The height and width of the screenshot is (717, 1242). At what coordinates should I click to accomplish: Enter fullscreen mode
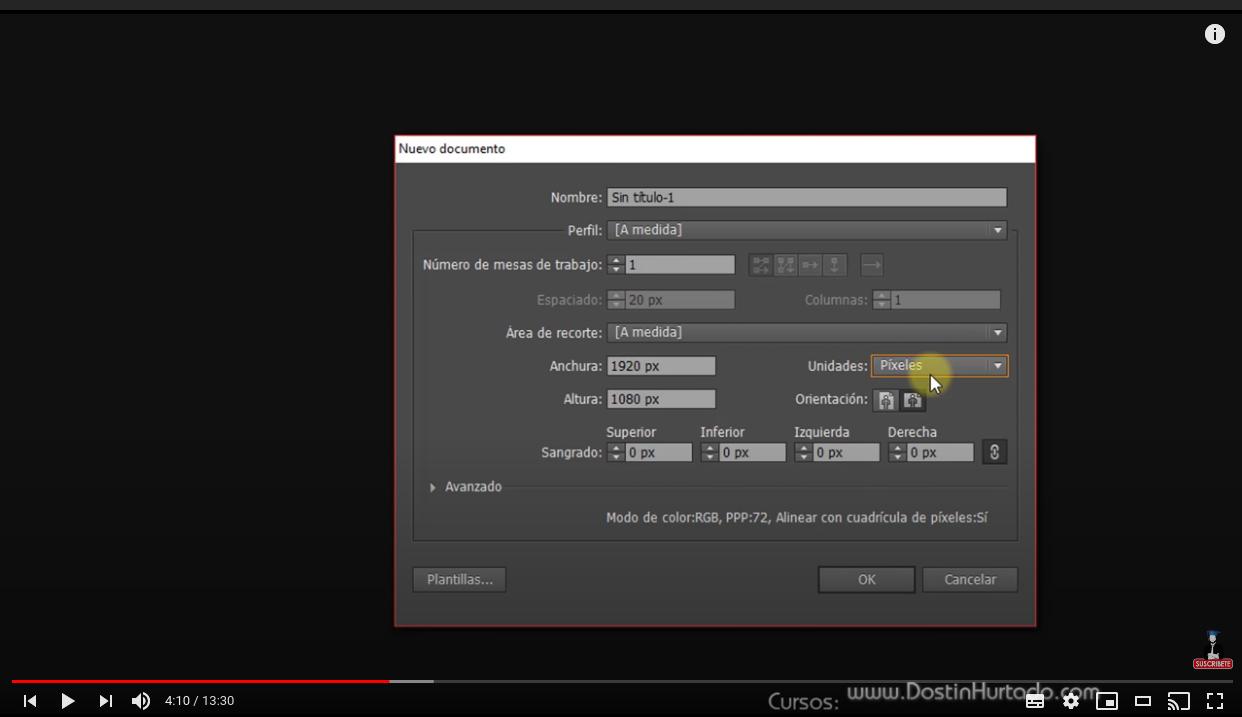point(1215,701)
